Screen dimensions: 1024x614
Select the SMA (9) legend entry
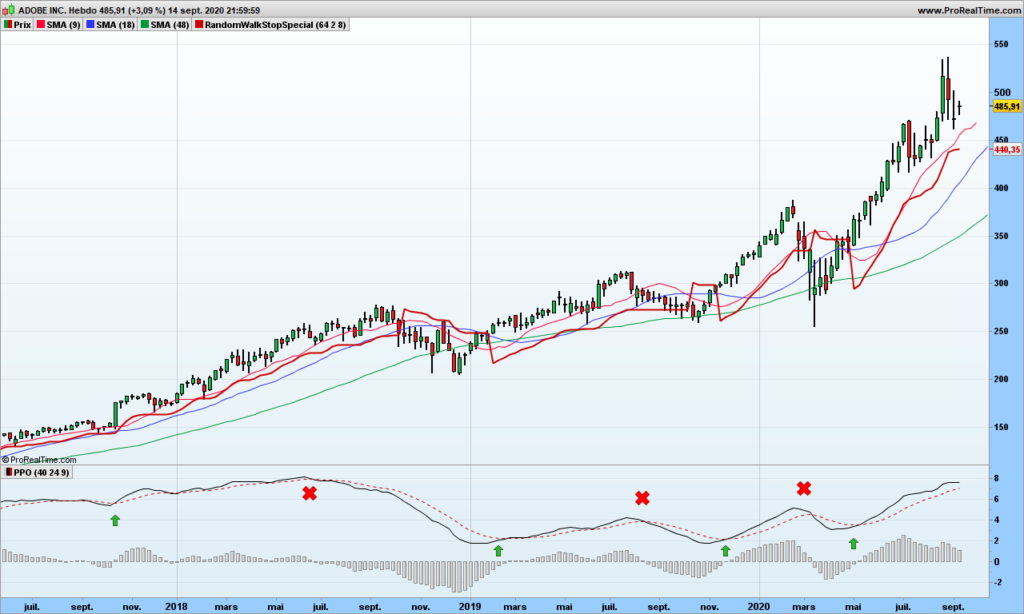(x=58, y=25)
